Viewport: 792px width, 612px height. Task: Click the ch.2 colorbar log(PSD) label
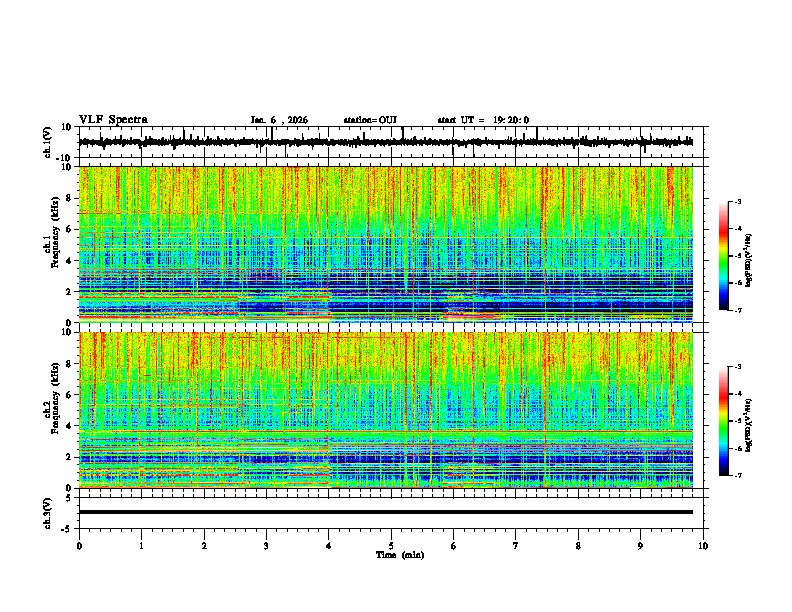tap(748, 425)
